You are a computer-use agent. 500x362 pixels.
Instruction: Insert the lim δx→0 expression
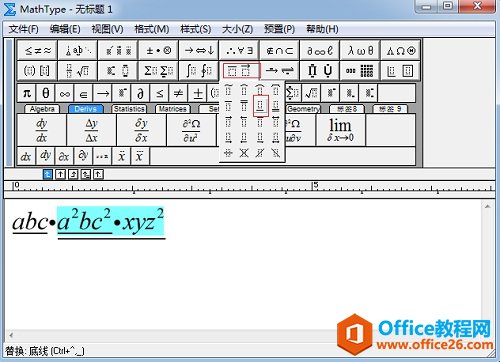pyautogui.click(x=340, y=130)
